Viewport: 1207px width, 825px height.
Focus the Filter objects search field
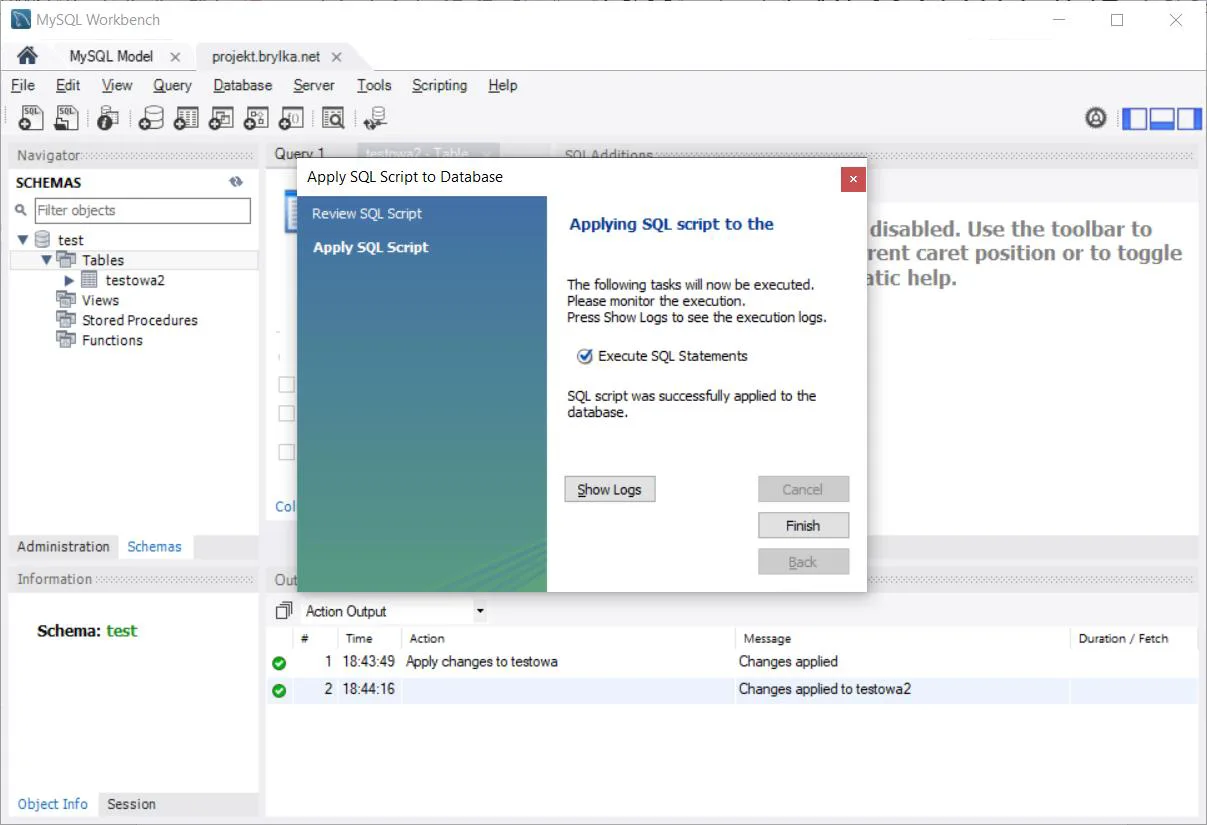[x=142, y=210]
